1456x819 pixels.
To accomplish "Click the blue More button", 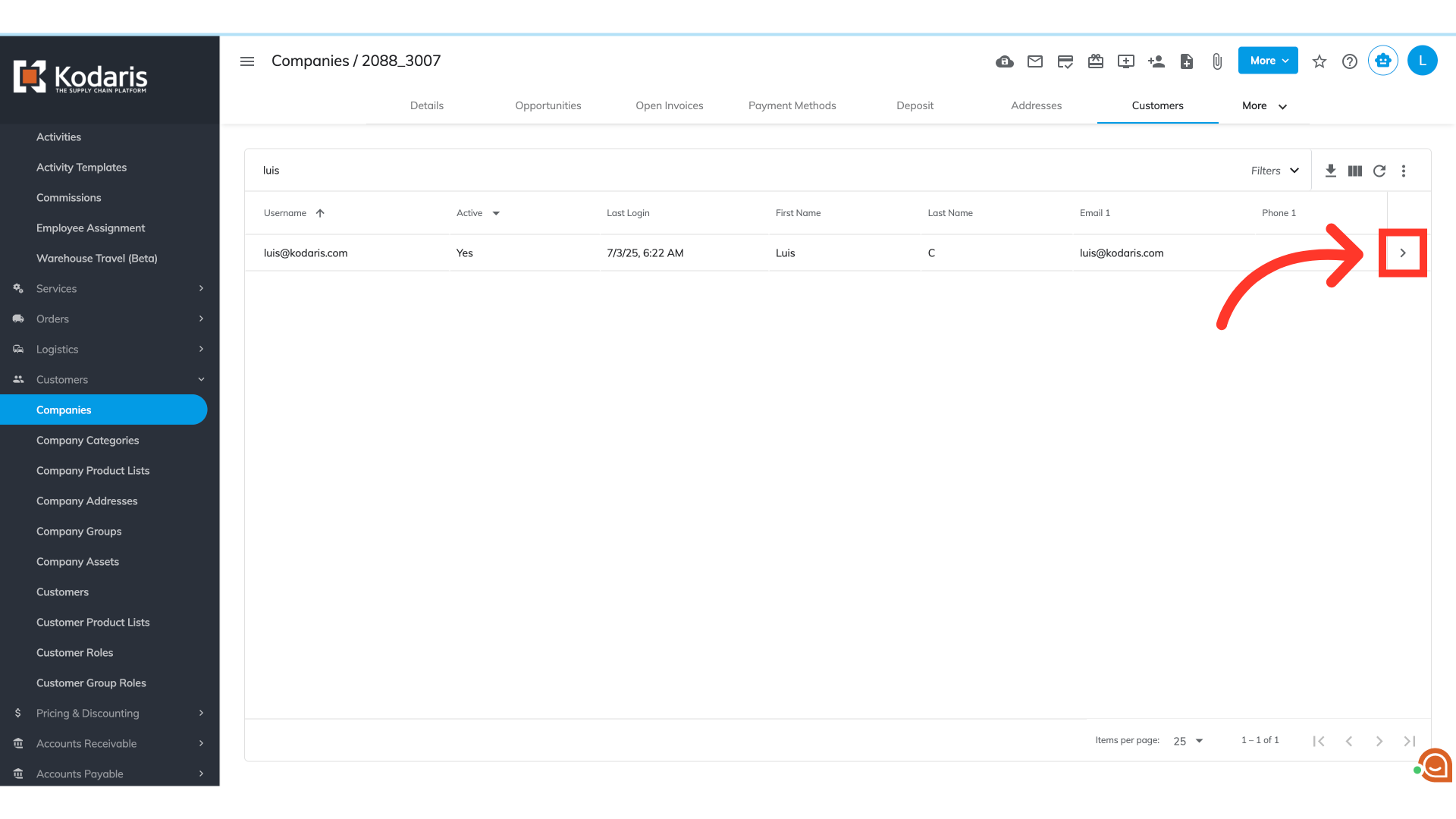I will pyautogui.click(x=1268, y=61).
